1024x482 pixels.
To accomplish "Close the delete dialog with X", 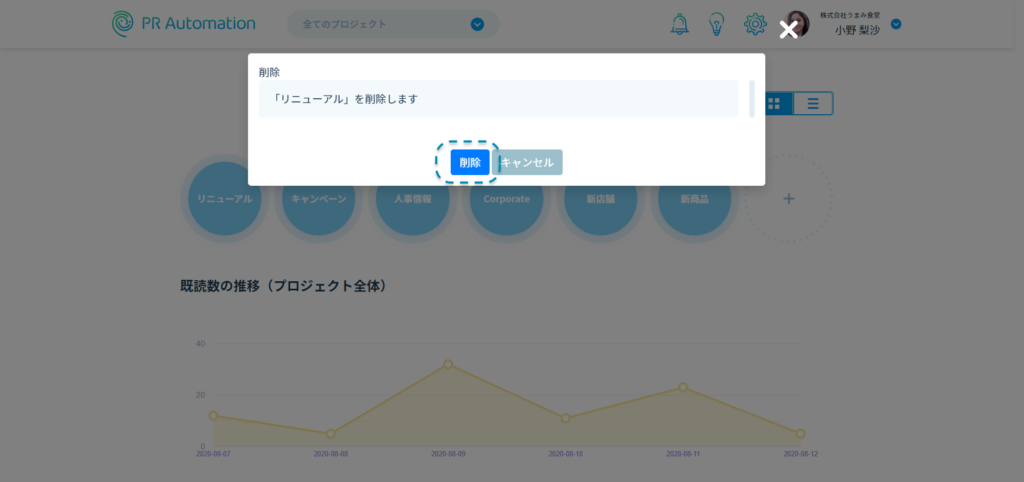I will coord(788,30).
